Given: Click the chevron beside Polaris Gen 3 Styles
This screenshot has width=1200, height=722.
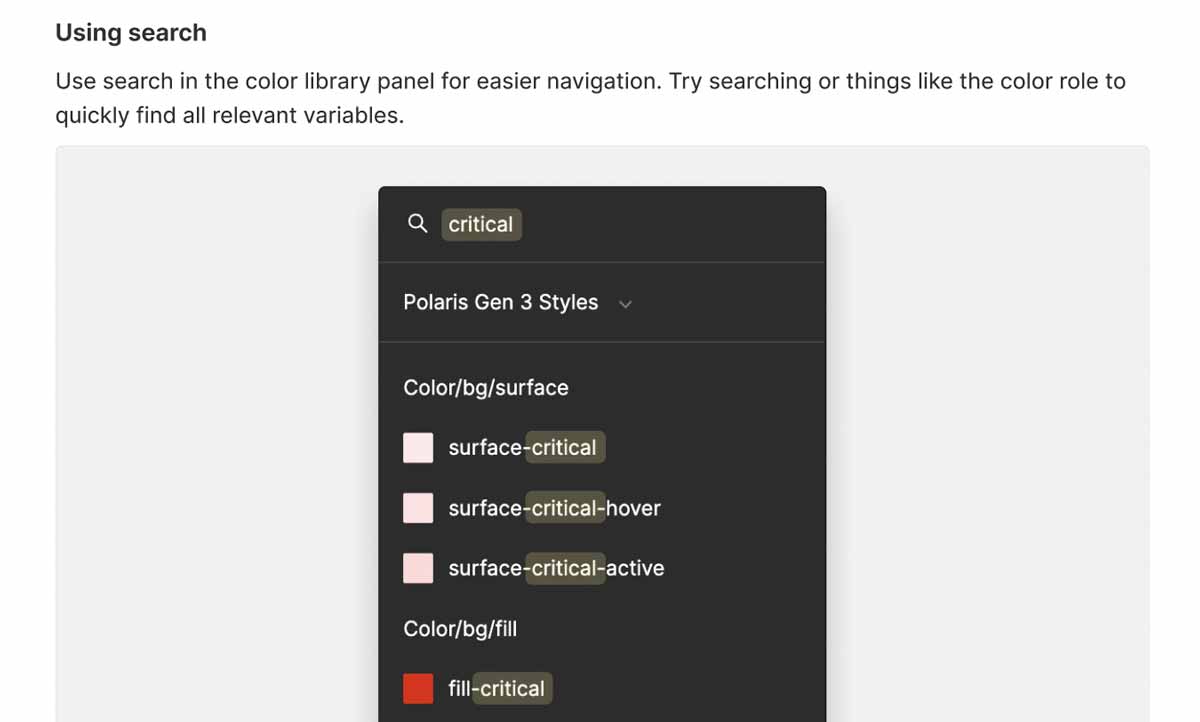Looking at the screenshot, I should coord(626,304).
